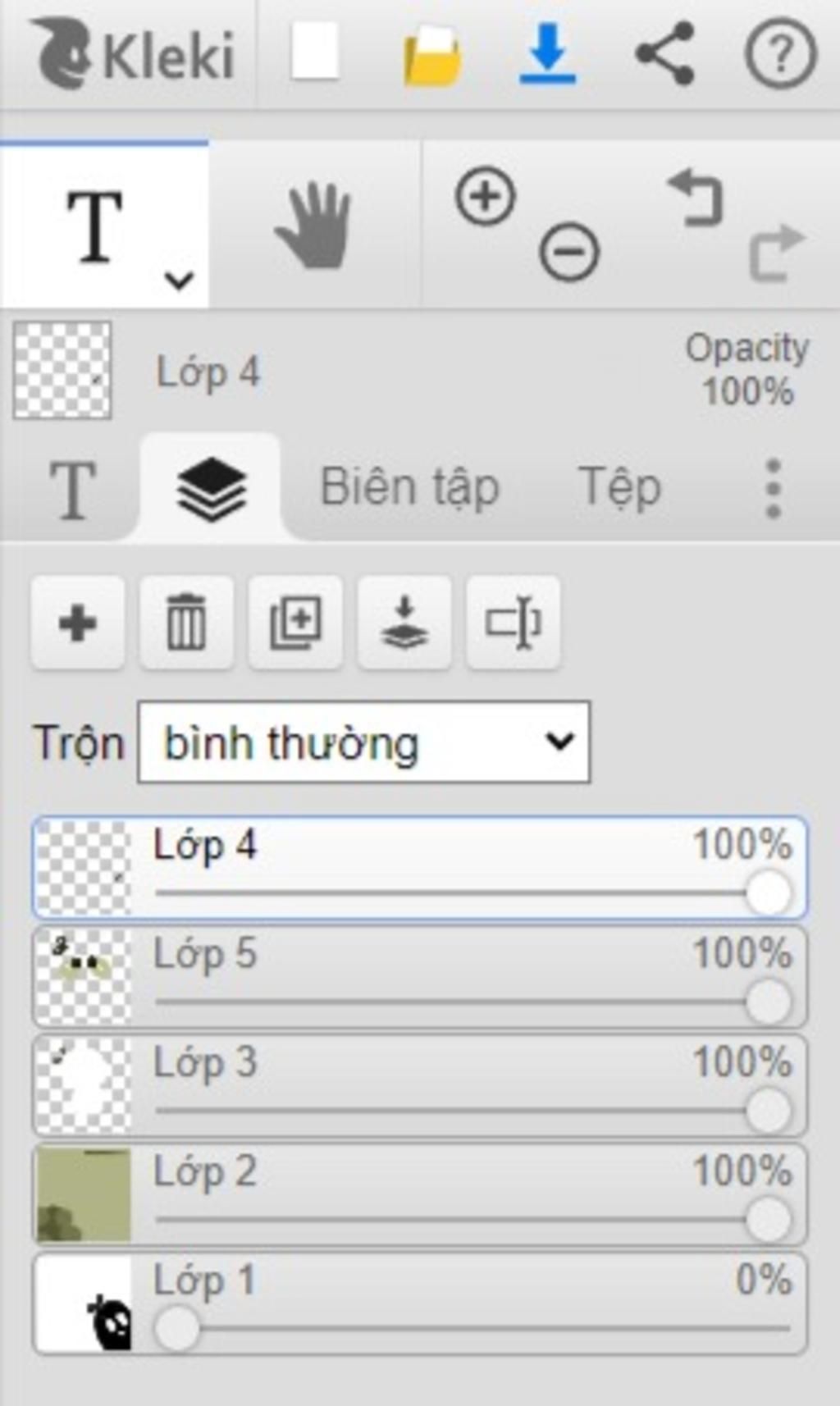Click the Lớp 1 opacity slider handle
Screen dimensions: 840x1406
tap(177, 1327)
